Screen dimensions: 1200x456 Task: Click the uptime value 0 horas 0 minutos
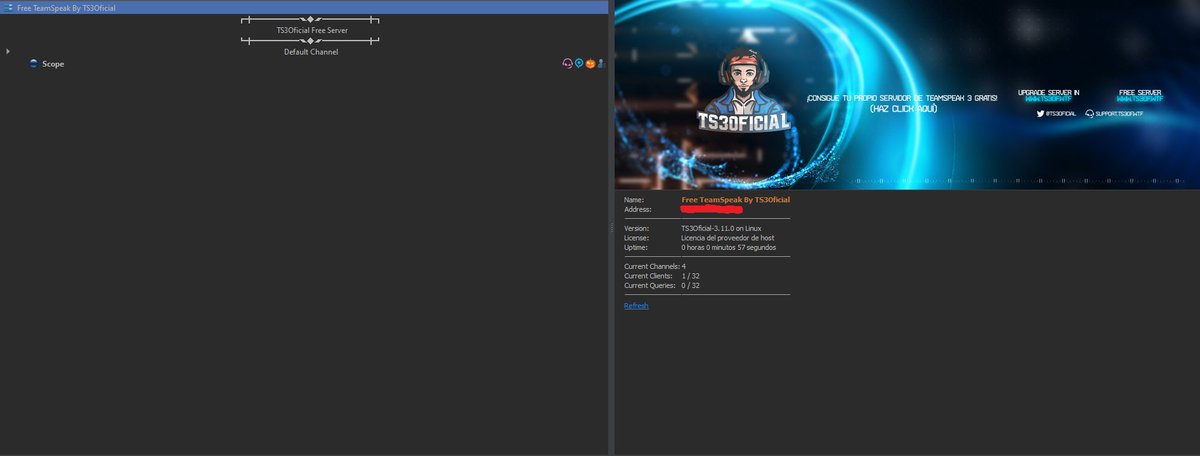pyautogui.click(x=728, y=248)
